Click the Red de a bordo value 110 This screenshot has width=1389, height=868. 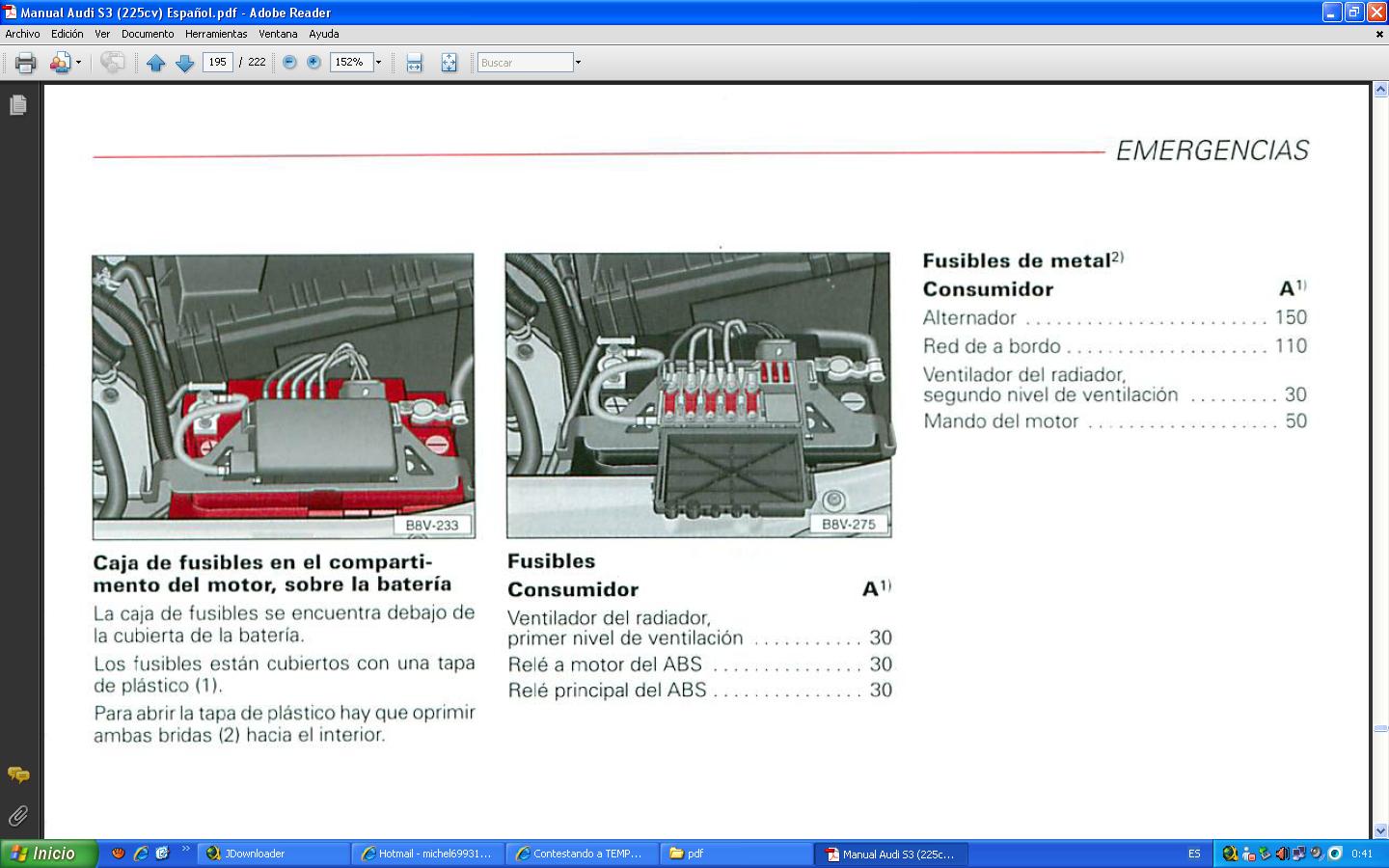click(1291, 346)
